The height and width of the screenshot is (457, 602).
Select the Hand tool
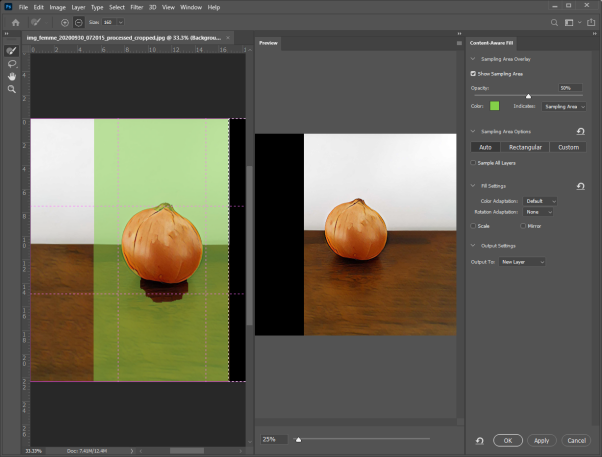pyautogui.click(x=12, y=76)
